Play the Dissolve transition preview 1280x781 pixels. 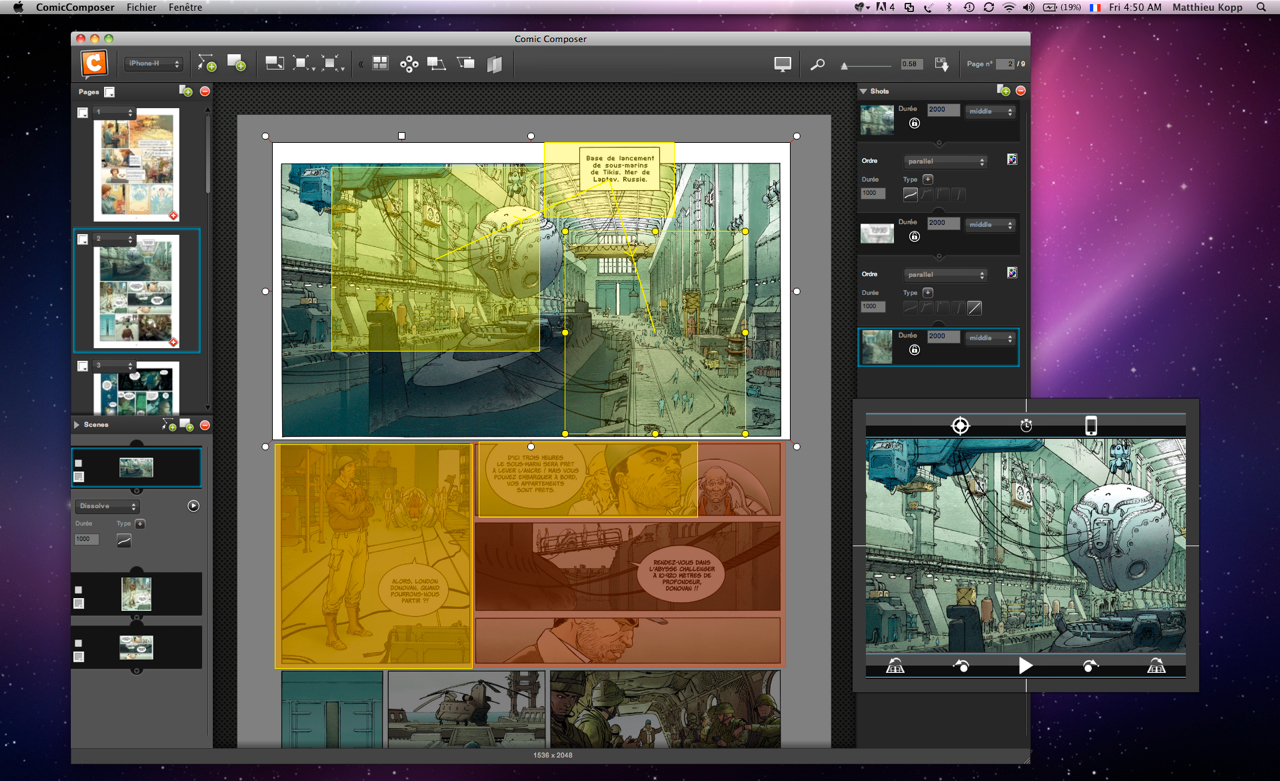pyautogui.click(x=193, y=506)
